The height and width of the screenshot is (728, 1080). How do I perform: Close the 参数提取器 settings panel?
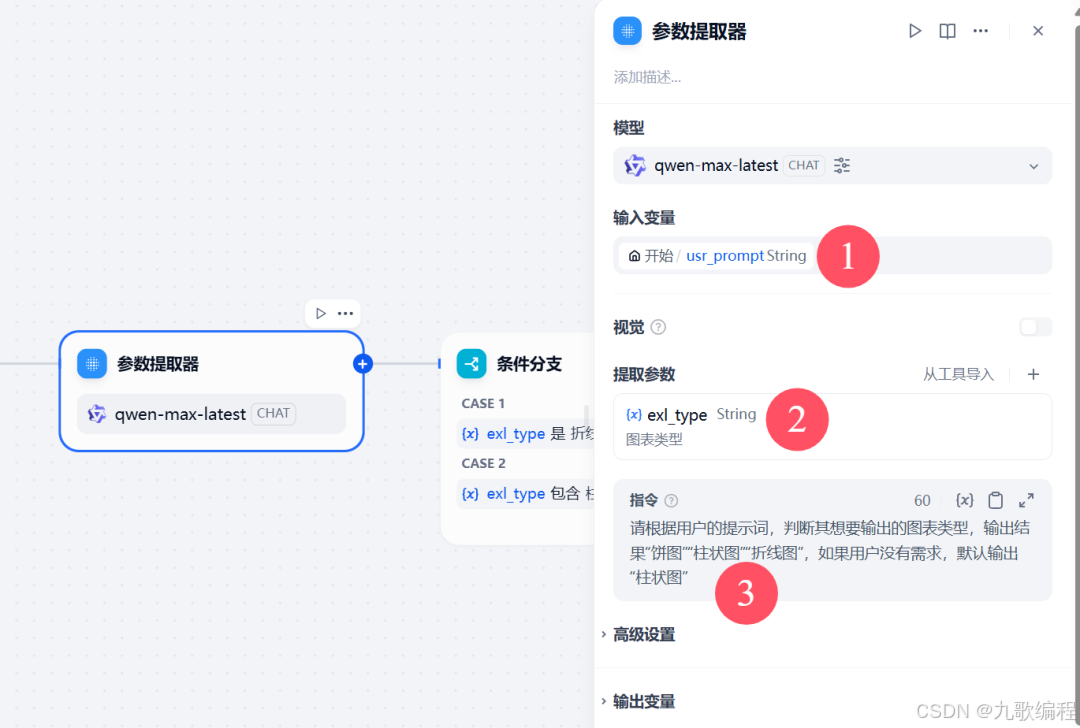pyautogui.click(x=1038, y=31)
